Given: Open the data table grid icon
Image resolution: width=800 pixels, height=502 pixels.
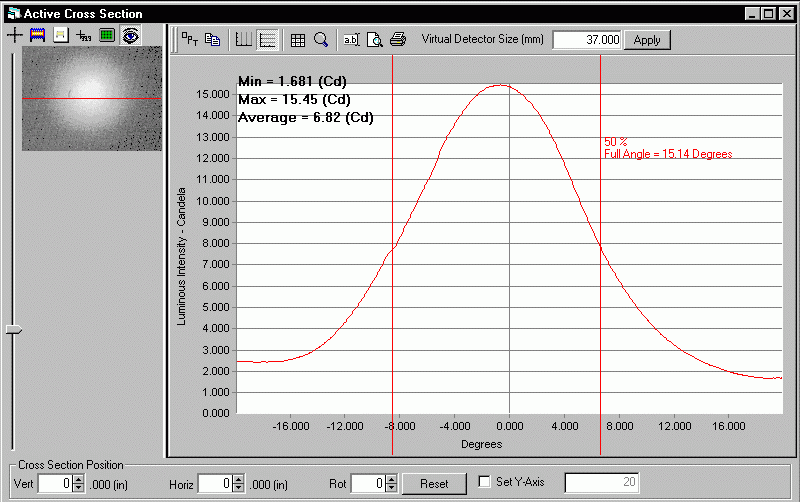Looking at the screenshot, I should (298, 40).
